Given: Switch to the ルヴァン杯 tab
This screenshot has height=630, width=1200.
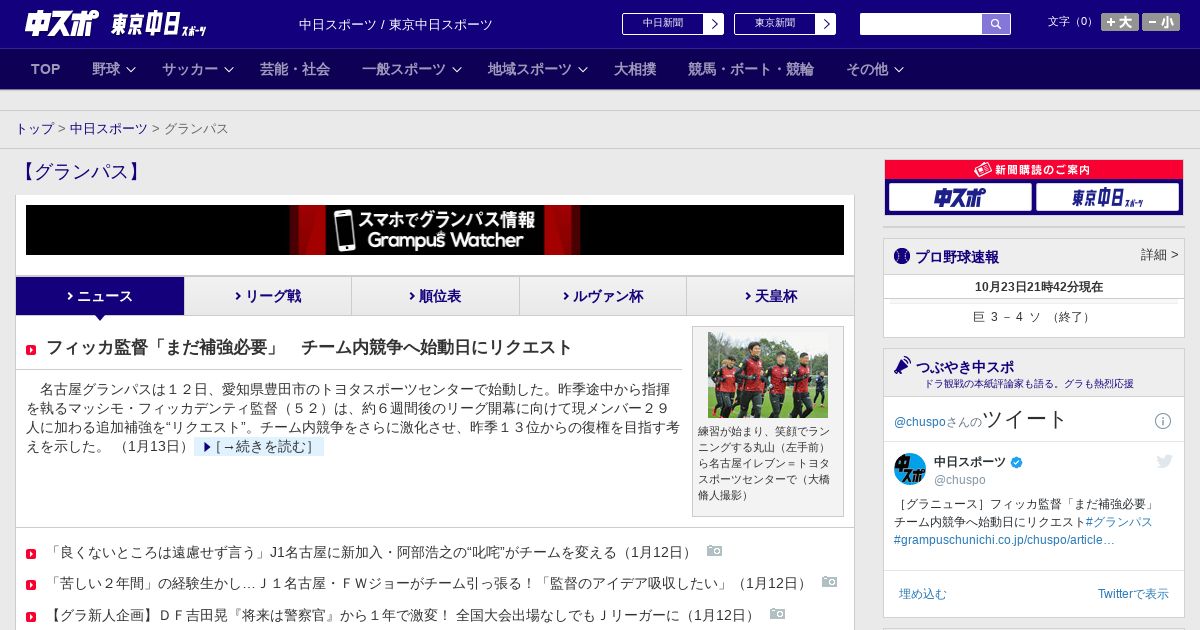Looking at the screenshot, I should point(603,296).
